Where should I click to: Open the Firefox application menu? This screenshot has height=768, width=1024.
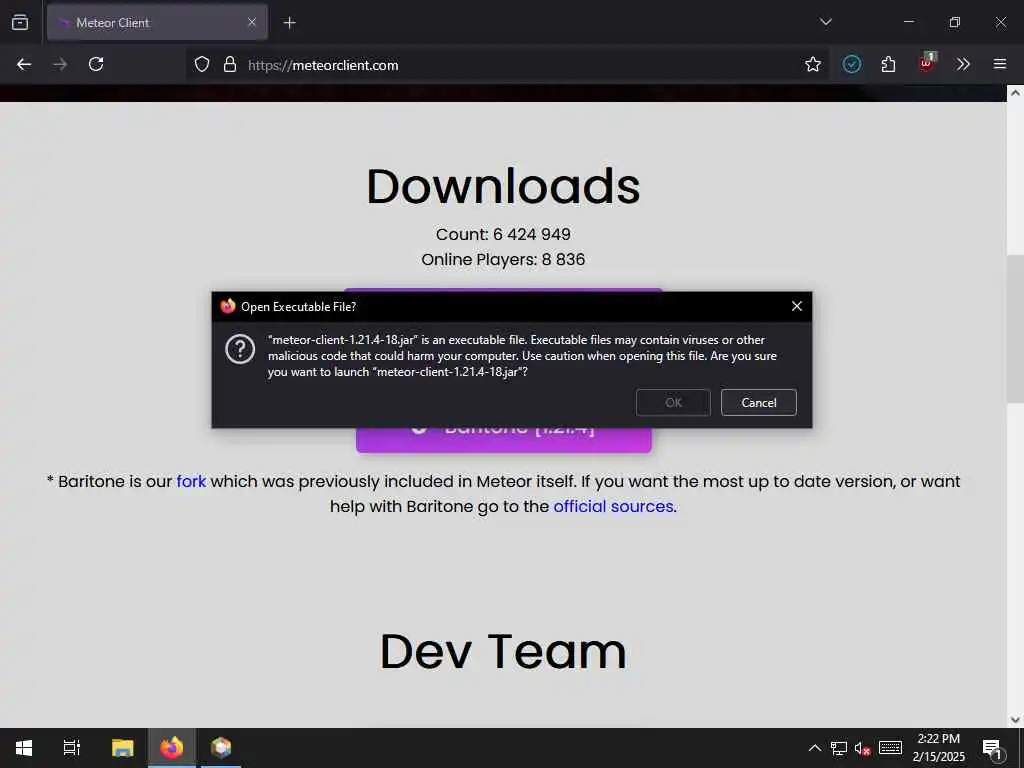pyautogui.click(x=1000, y=64)
